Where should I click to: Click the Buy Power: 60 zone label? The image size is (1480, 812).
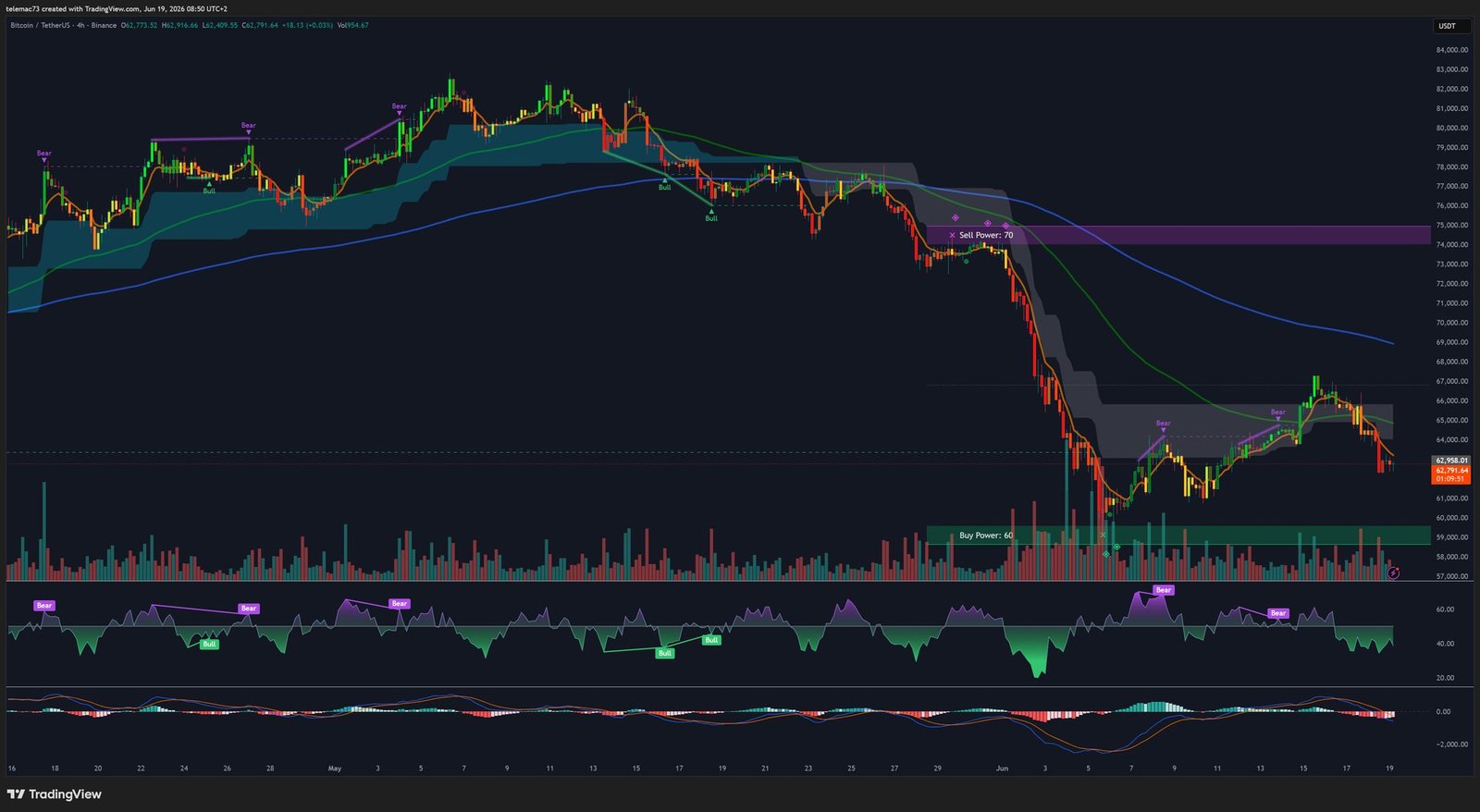pos(986,535)
